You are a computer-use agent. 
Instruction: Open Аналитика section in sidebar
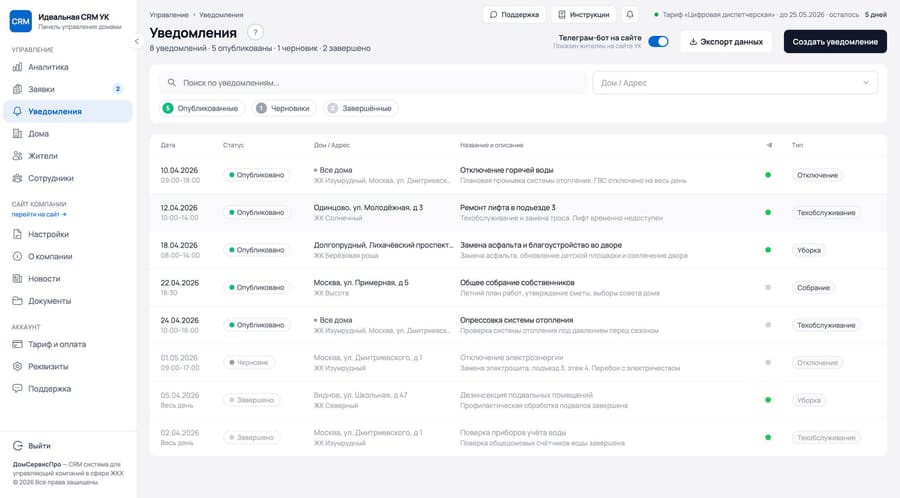(68, 67)
